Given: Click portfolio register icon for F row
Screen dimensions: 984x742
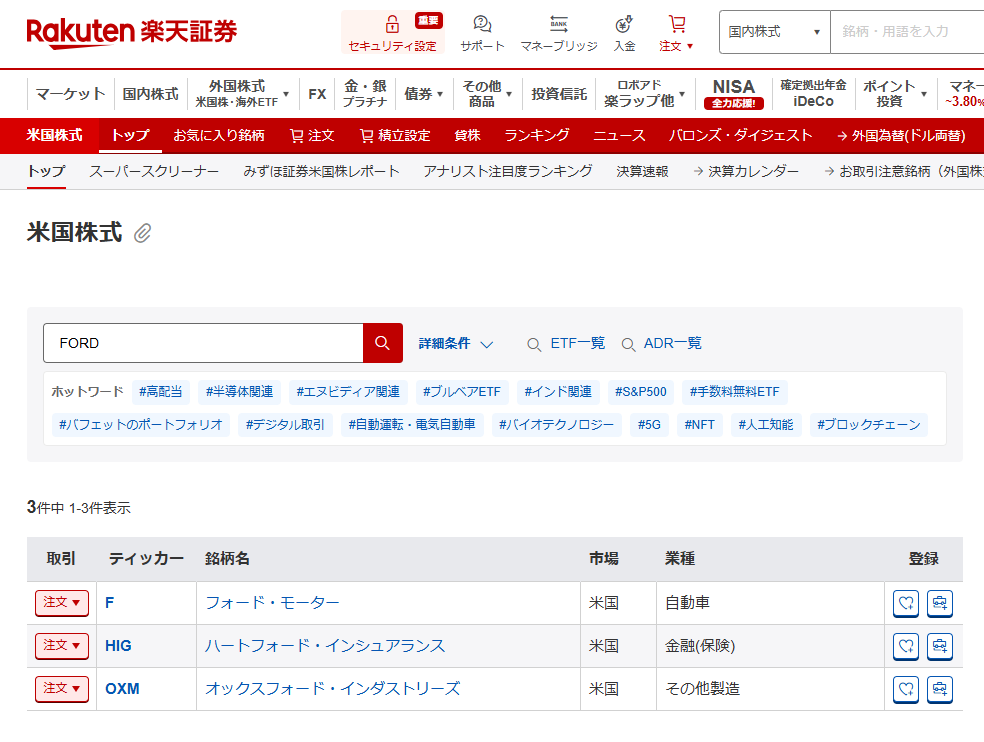Looking at the screenshot, I should tap(939, 603).
